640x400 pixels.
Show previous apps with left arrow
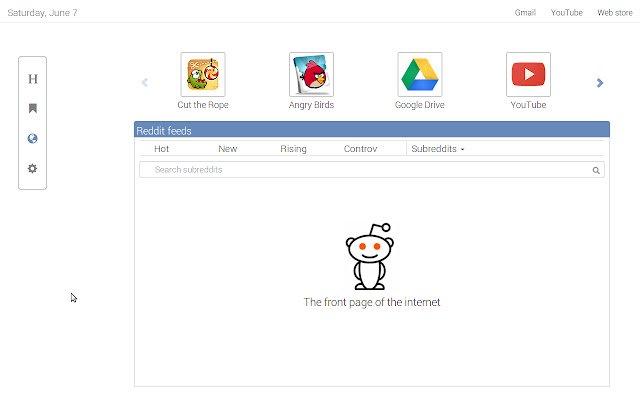(x=144, y=83)
